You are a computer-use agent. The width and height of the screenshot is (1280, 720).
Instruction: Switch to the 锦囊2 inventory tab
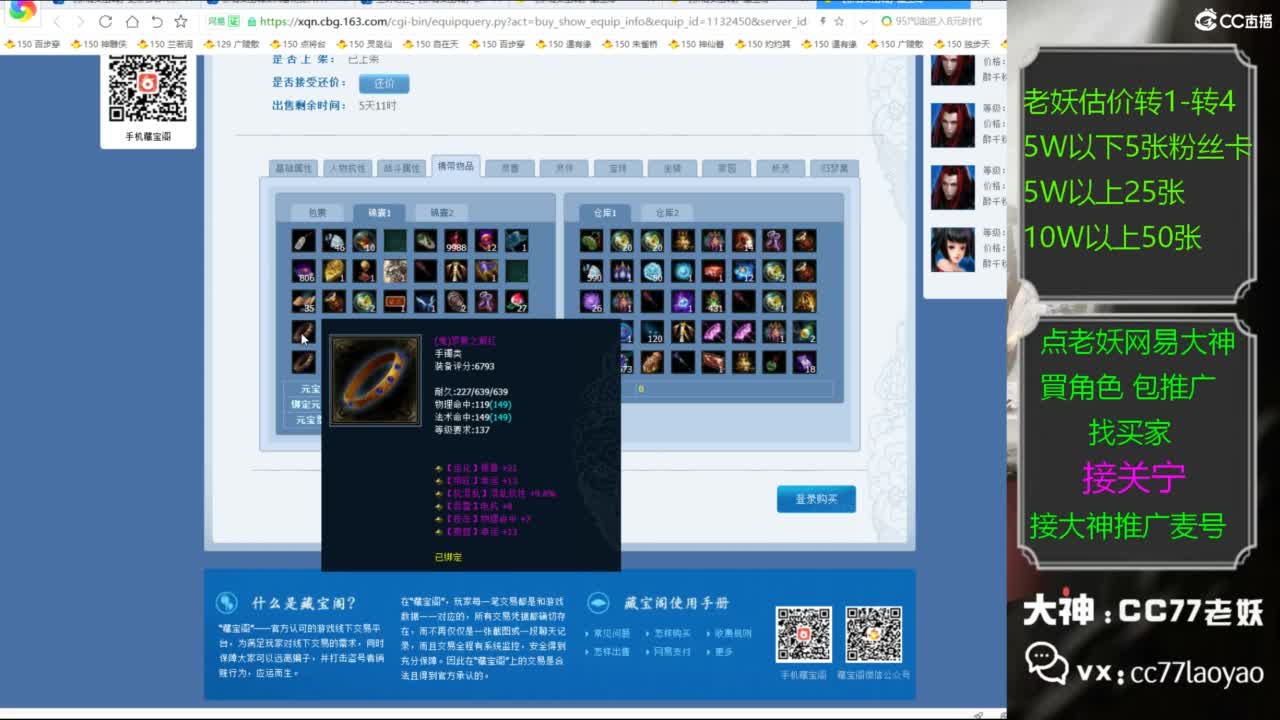click(441, 212)
